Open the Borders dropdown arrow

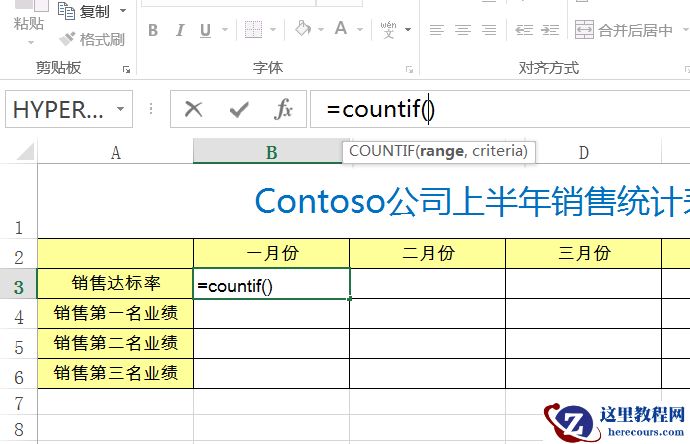273,30
